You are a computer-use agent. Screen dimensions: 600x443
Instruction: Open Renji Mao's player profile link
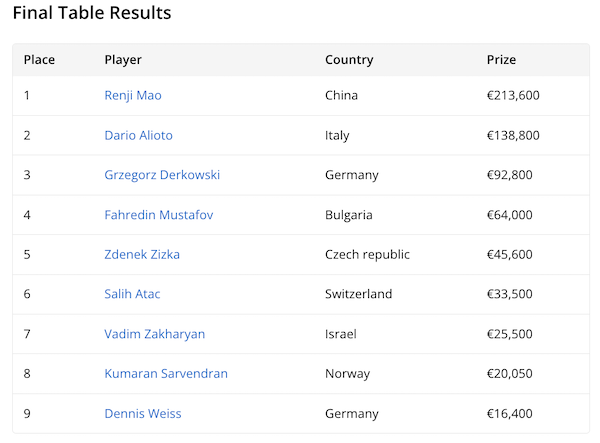coord(133,96)
